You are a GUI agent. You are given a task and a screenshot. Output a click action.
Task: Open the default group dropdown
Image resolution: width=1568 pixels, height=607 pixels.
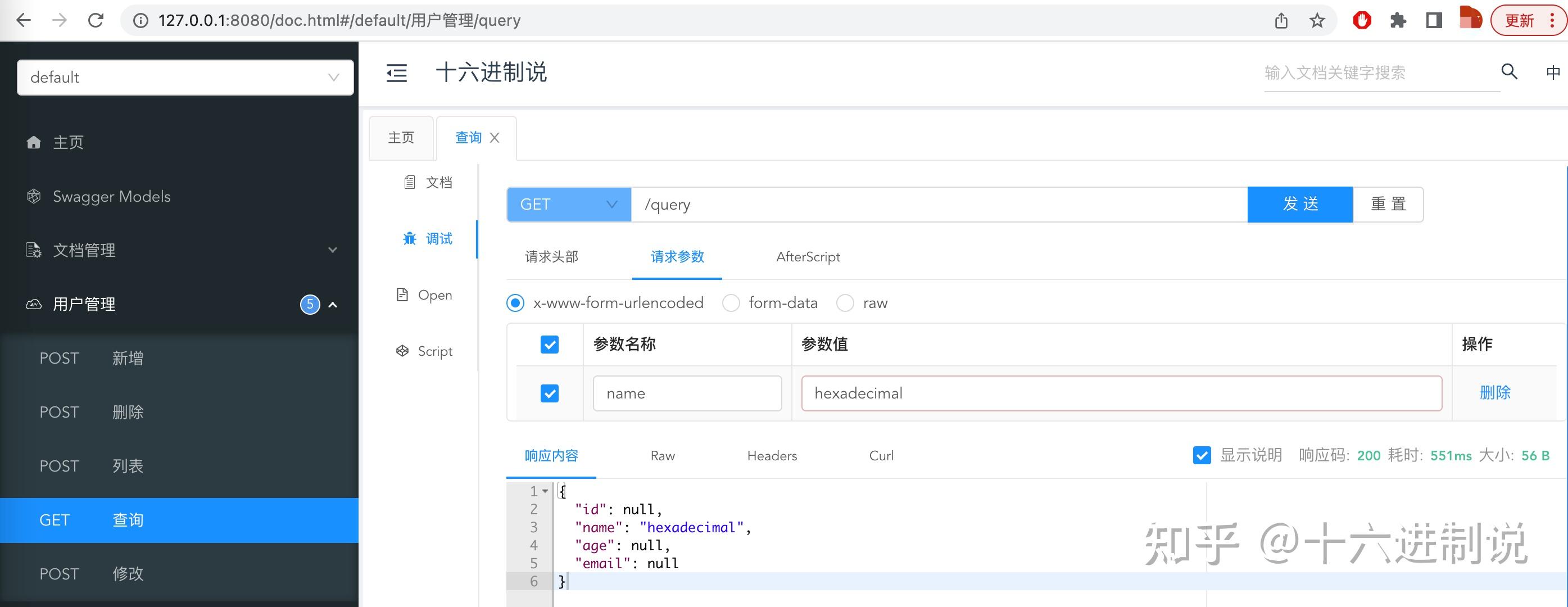[185, 78]
